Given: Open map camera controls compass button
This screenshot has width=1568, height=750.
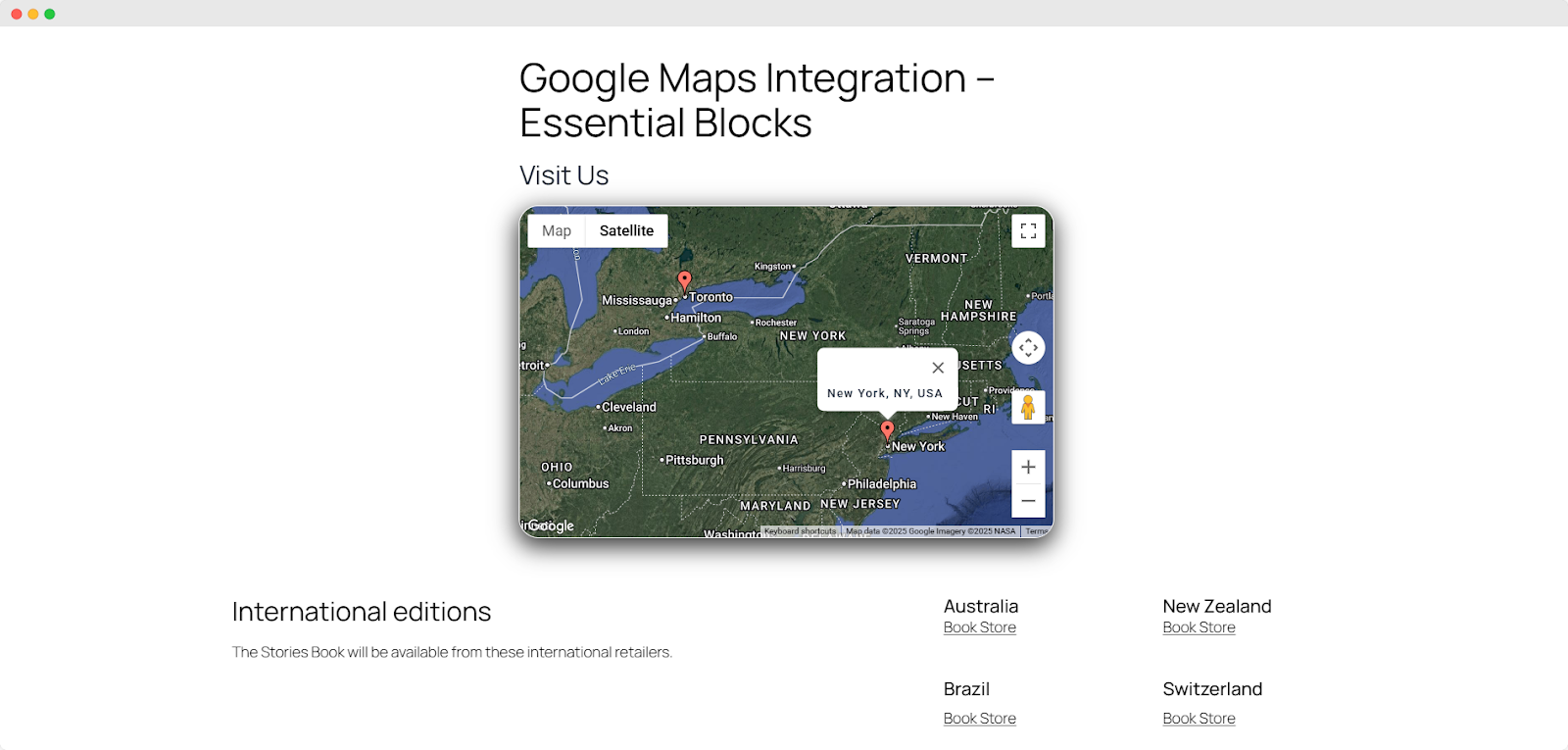Looking at the screenshot, I should coord(1028,347).
